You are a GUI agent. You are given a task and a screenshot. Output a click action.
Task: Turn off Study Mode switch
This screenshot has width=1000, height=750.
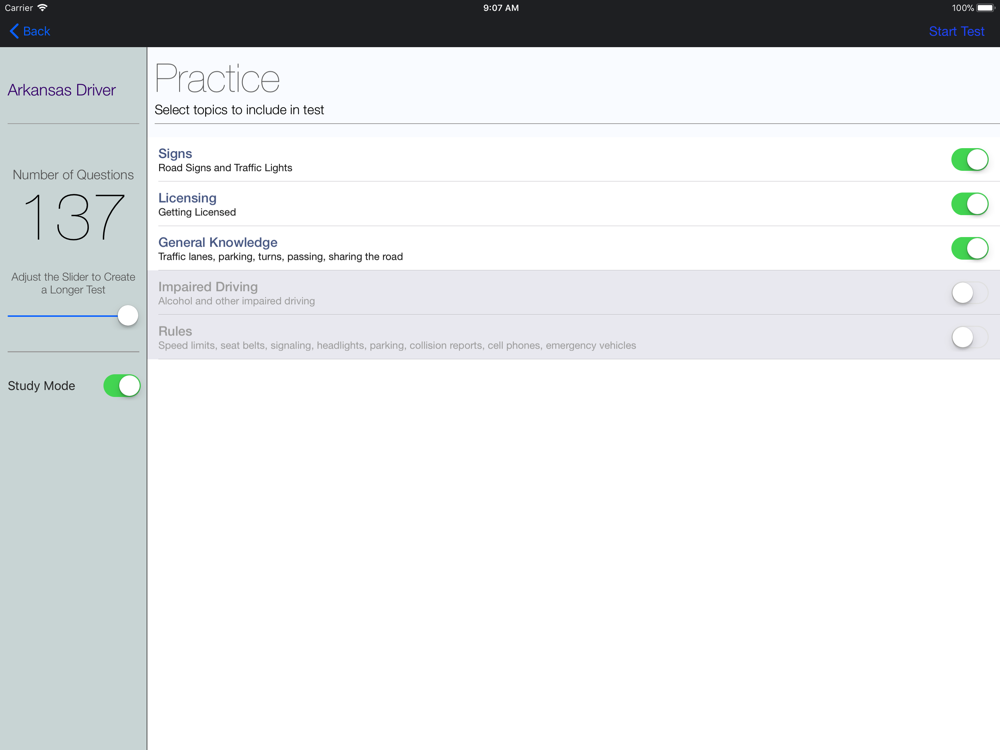point(122,386)
